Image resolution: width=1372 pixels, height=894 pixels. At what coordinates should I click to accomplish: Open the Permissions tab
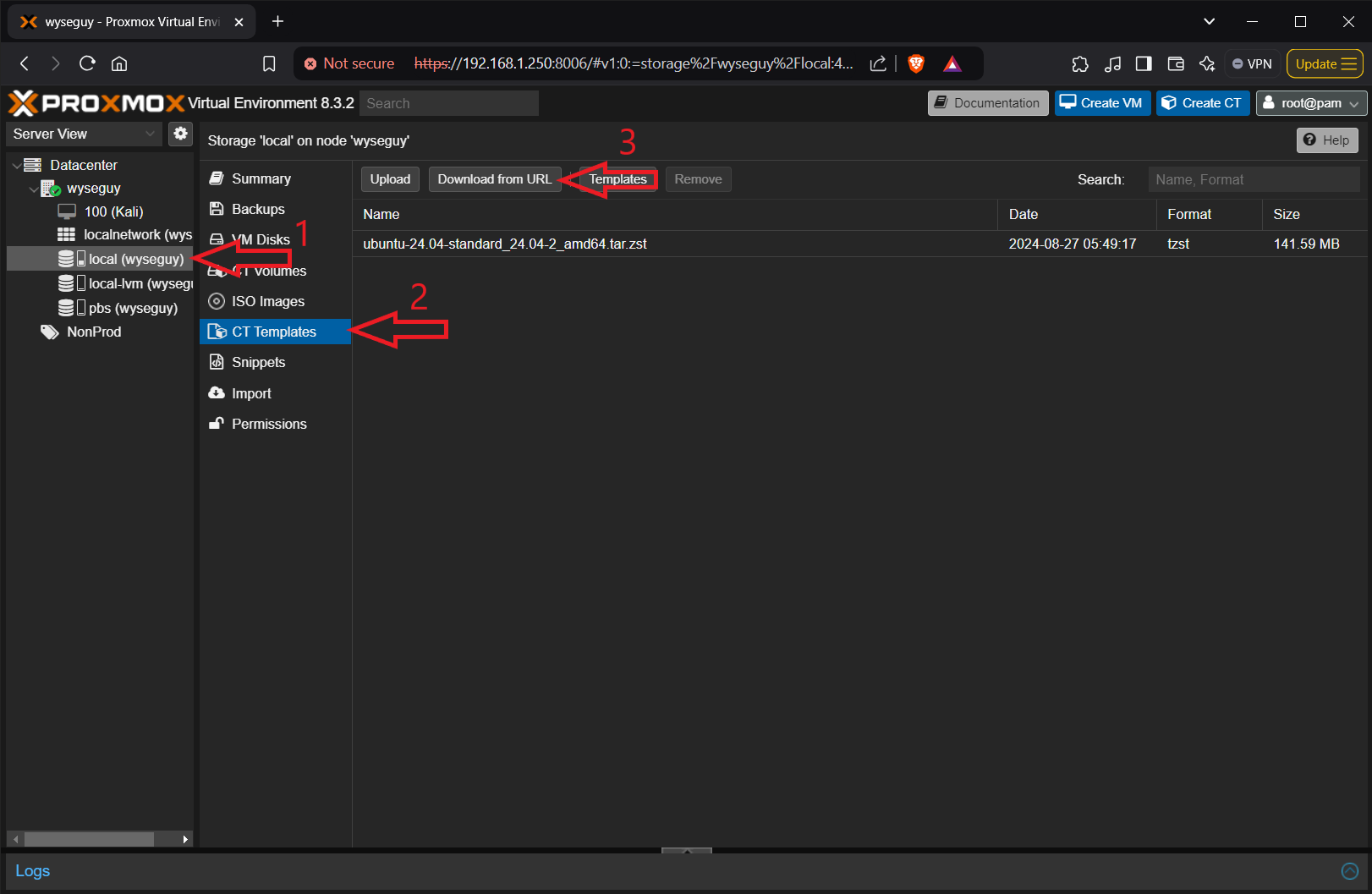point(275,424)
